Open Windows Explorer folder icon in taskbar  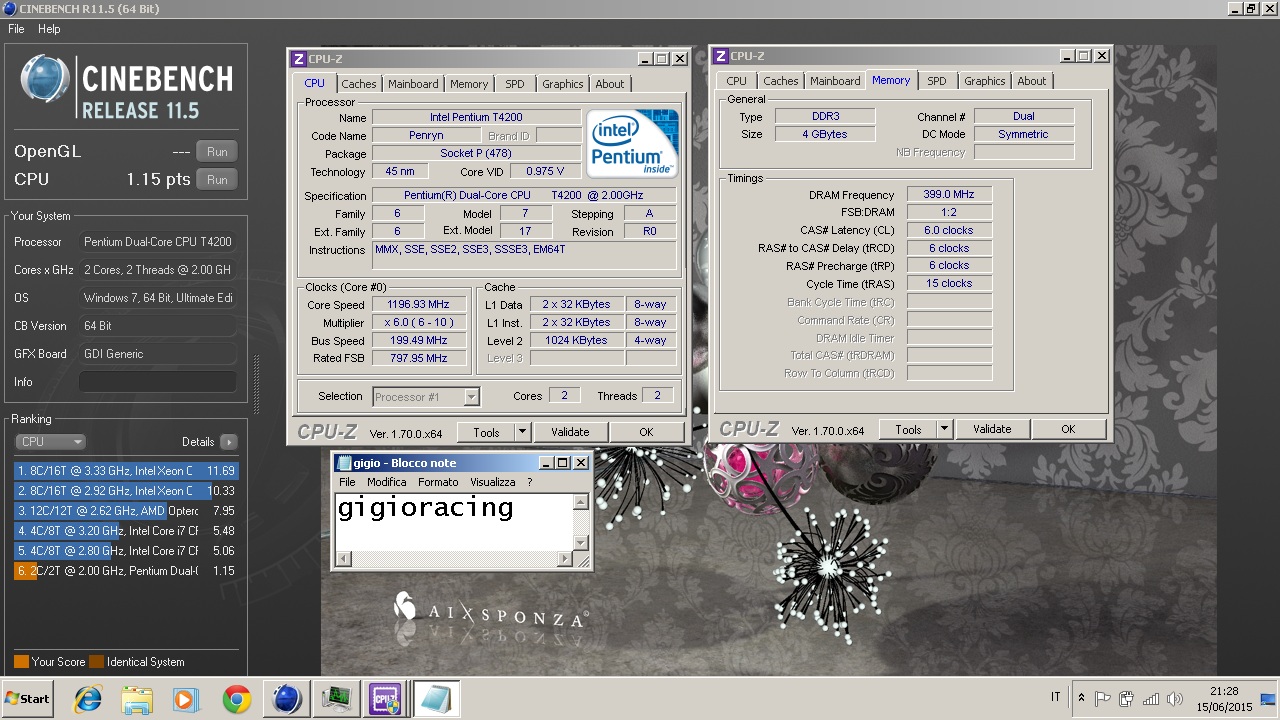pos(137,699)
